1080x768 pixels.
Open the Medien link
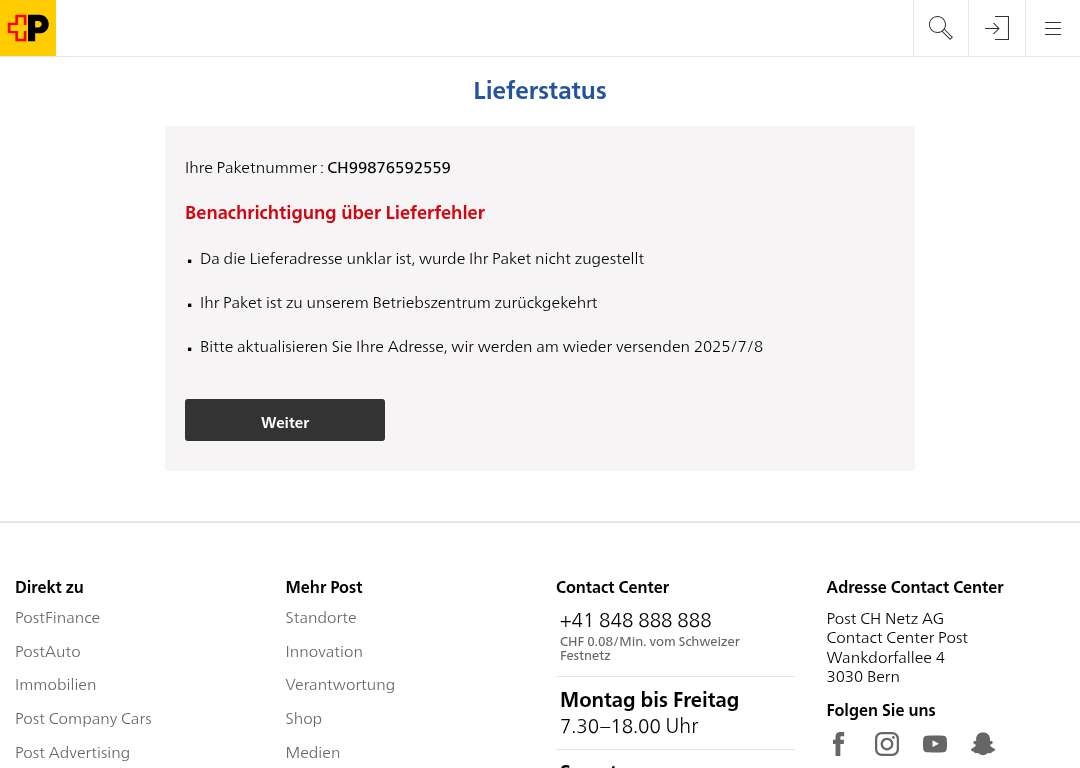(x=313, y=752)
